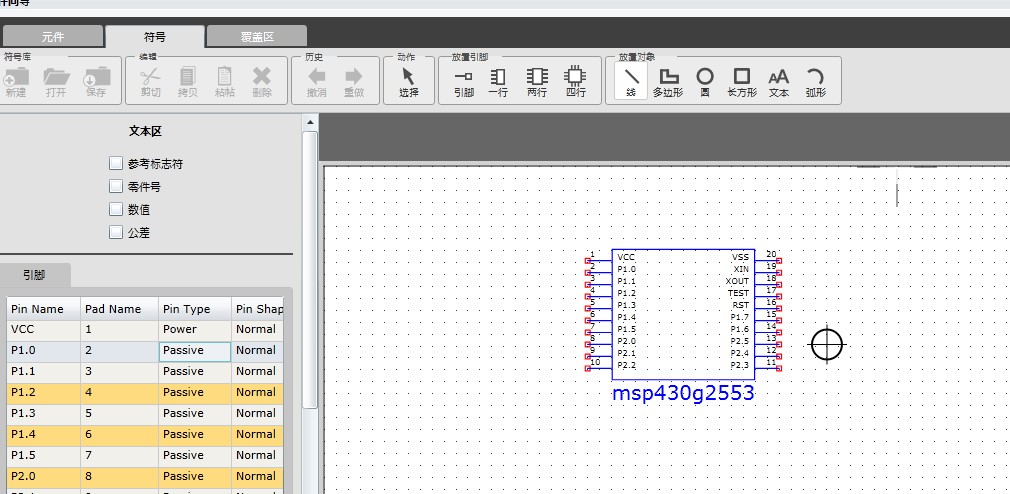Image resolution: width=1010 pixels, height=494 pixels.
Task: Click the msp430g2553 label on canvas
Action: tap(683, 393)
